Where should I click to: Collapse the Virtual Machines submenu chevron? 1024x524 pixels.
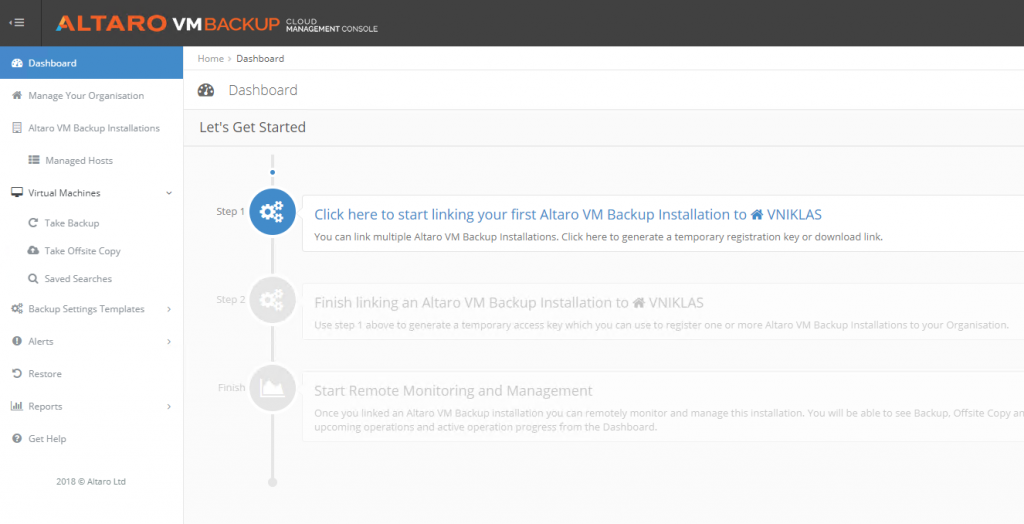pos(169,193)
